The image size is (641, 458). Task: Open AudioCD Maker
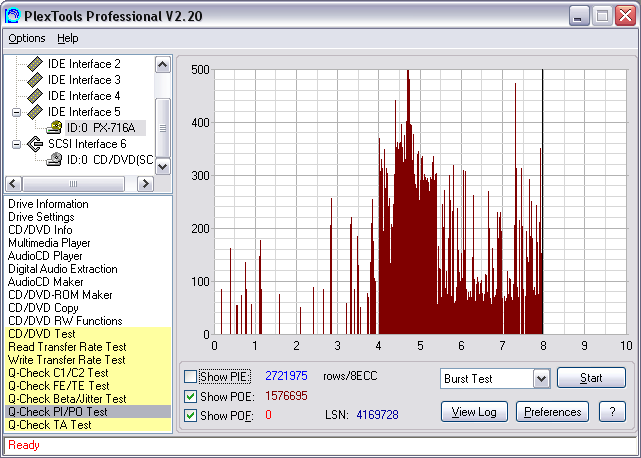pos(45,282)
